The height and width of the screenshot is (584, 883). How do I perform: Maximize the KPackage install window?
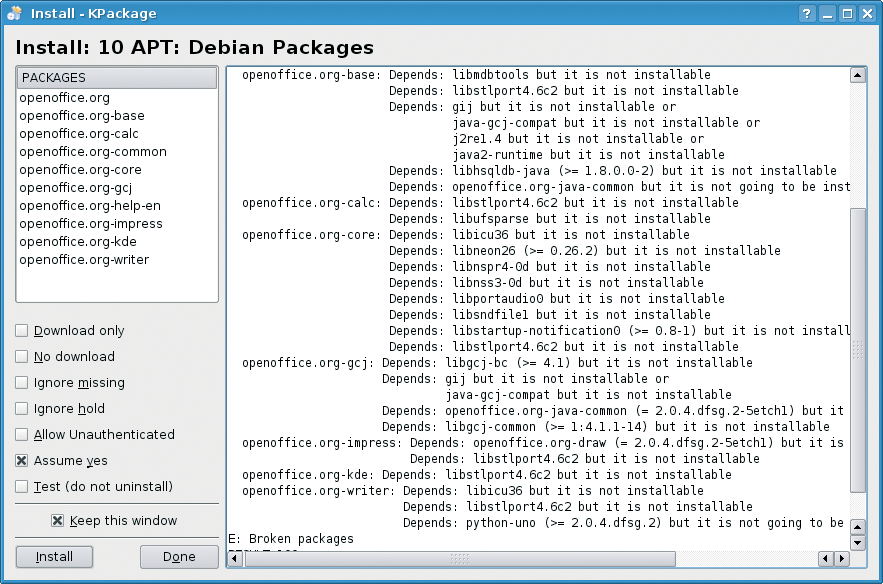coord(848,14)
